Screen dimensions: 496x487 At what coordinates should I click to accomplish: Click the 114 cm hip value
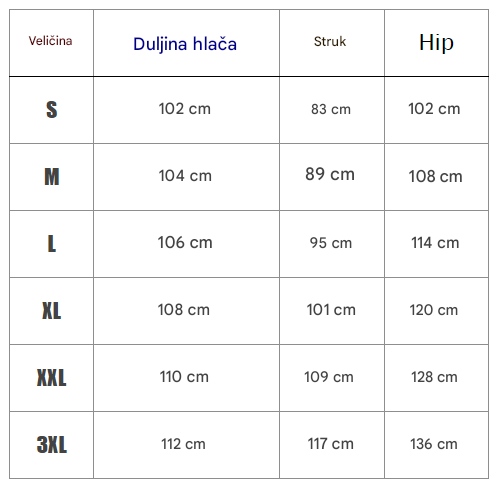[x=435, y=243]
